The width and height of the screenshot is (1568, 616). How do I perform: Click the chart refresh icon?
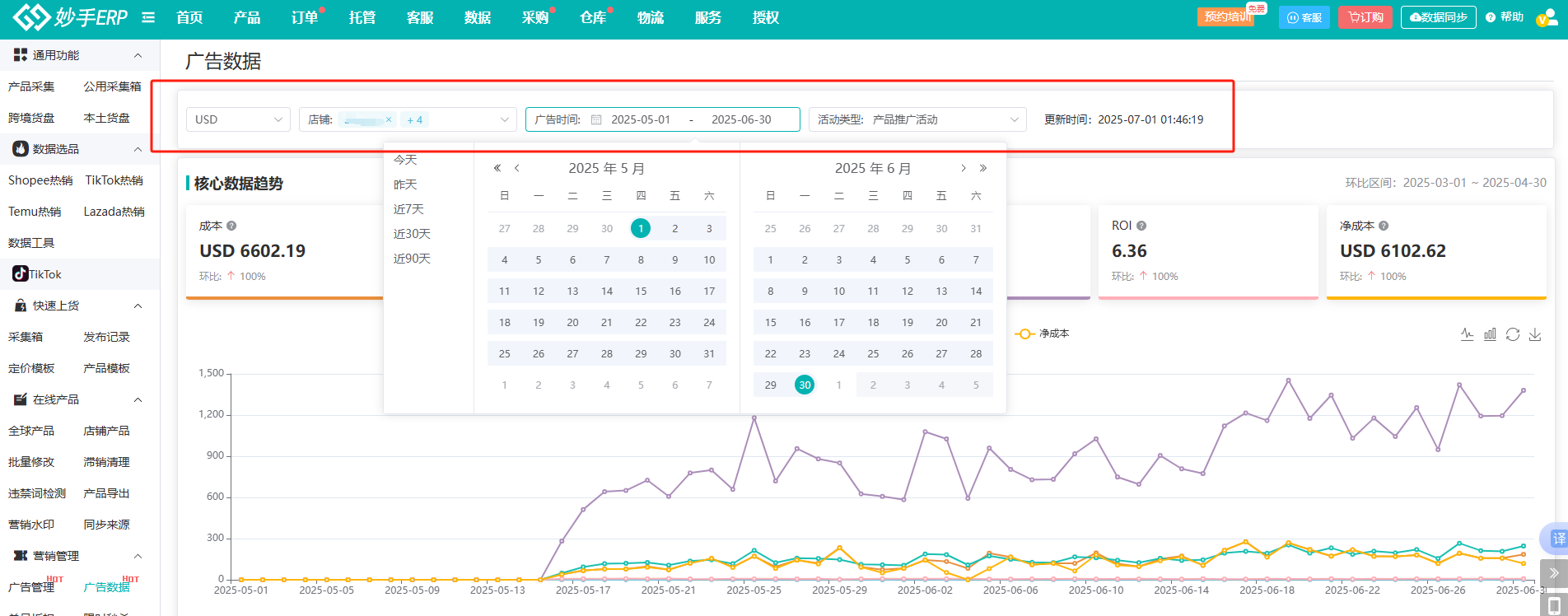pyautogui.click(x=1513, y=334)
